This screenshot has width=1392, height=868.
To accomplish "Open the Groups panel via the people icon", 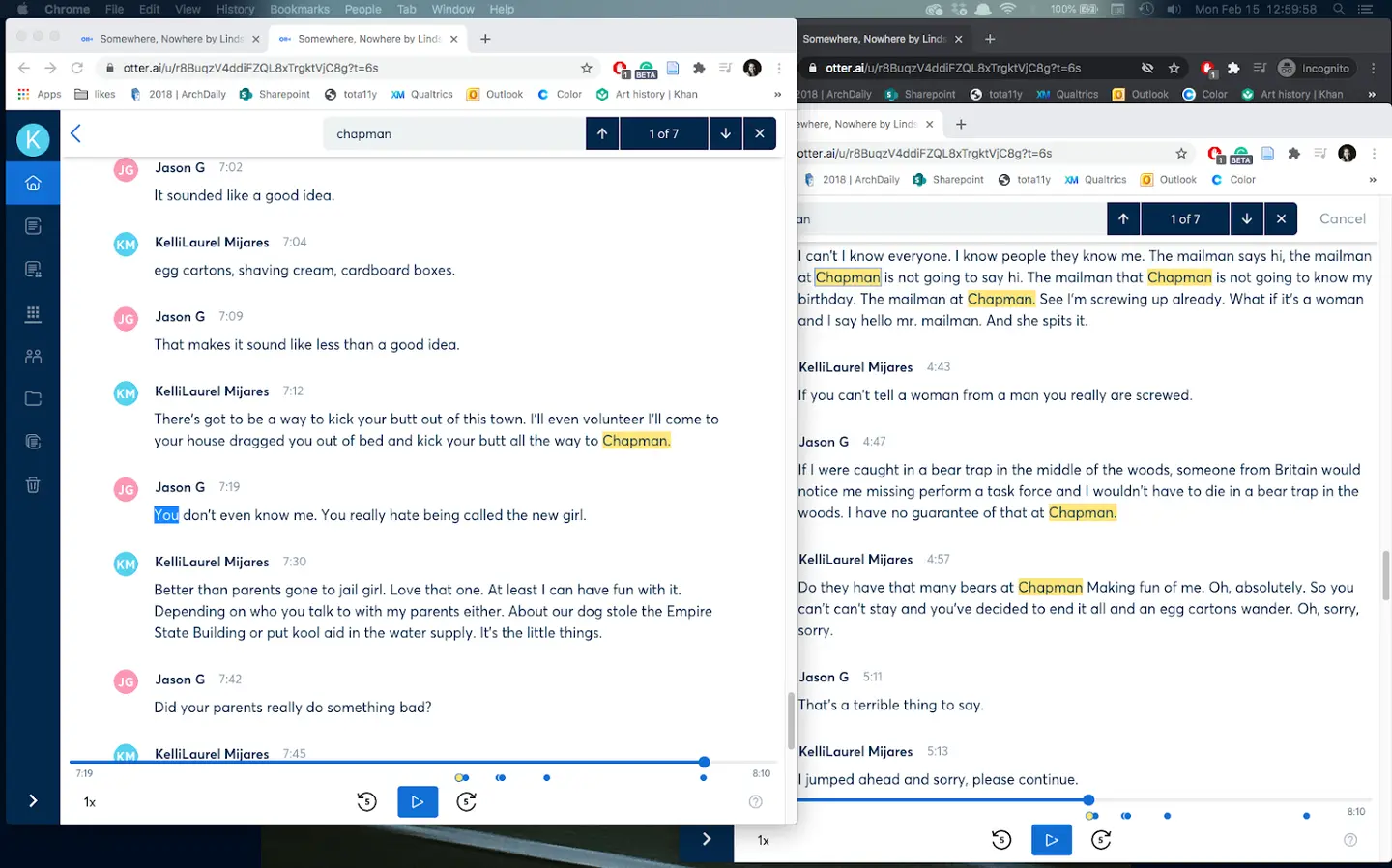I will (x=33, y=356).
